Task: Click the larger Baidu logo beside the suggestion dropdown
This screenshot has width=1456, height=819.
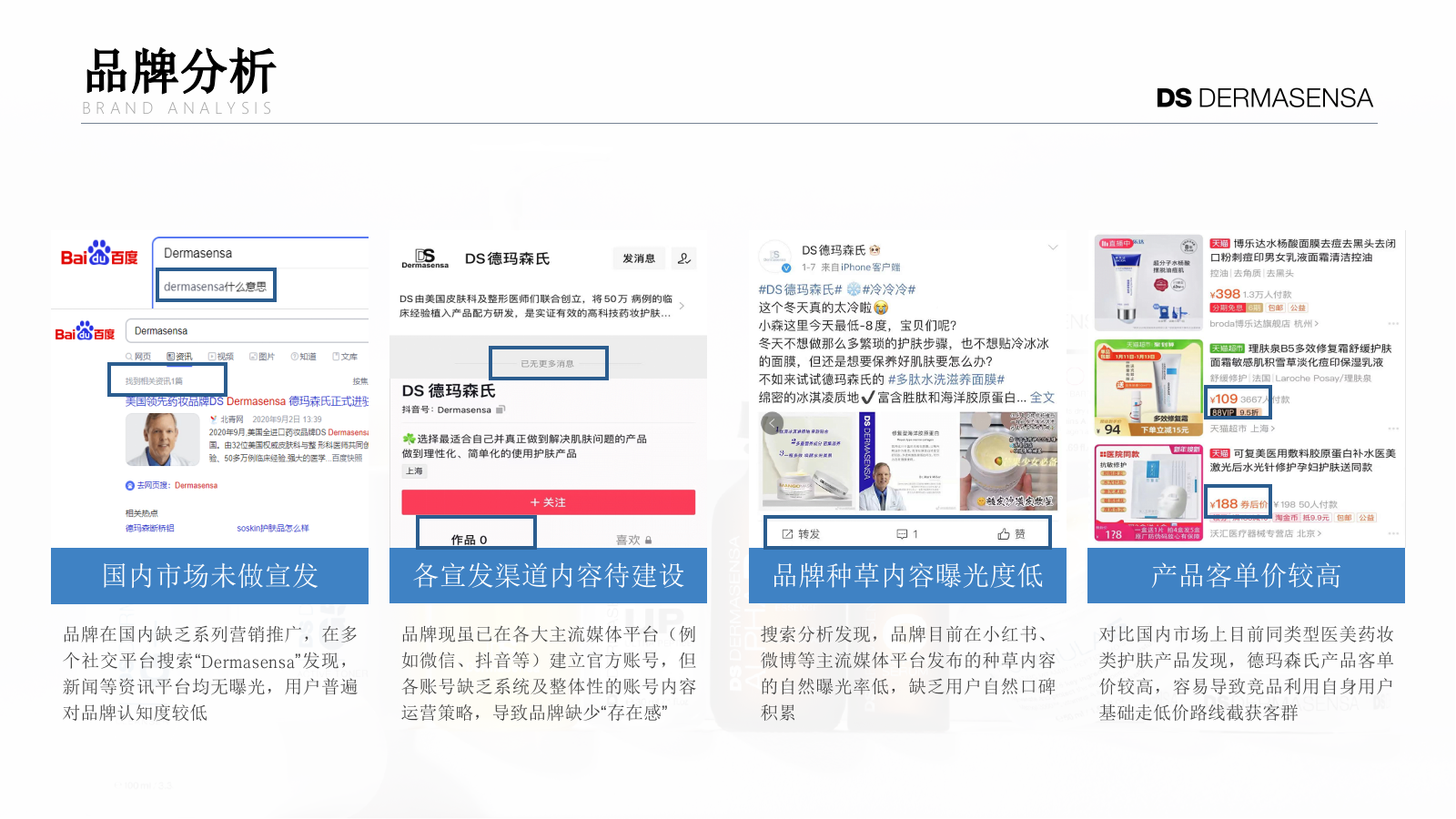Action: pyautogui.click(x=99, y=254)
